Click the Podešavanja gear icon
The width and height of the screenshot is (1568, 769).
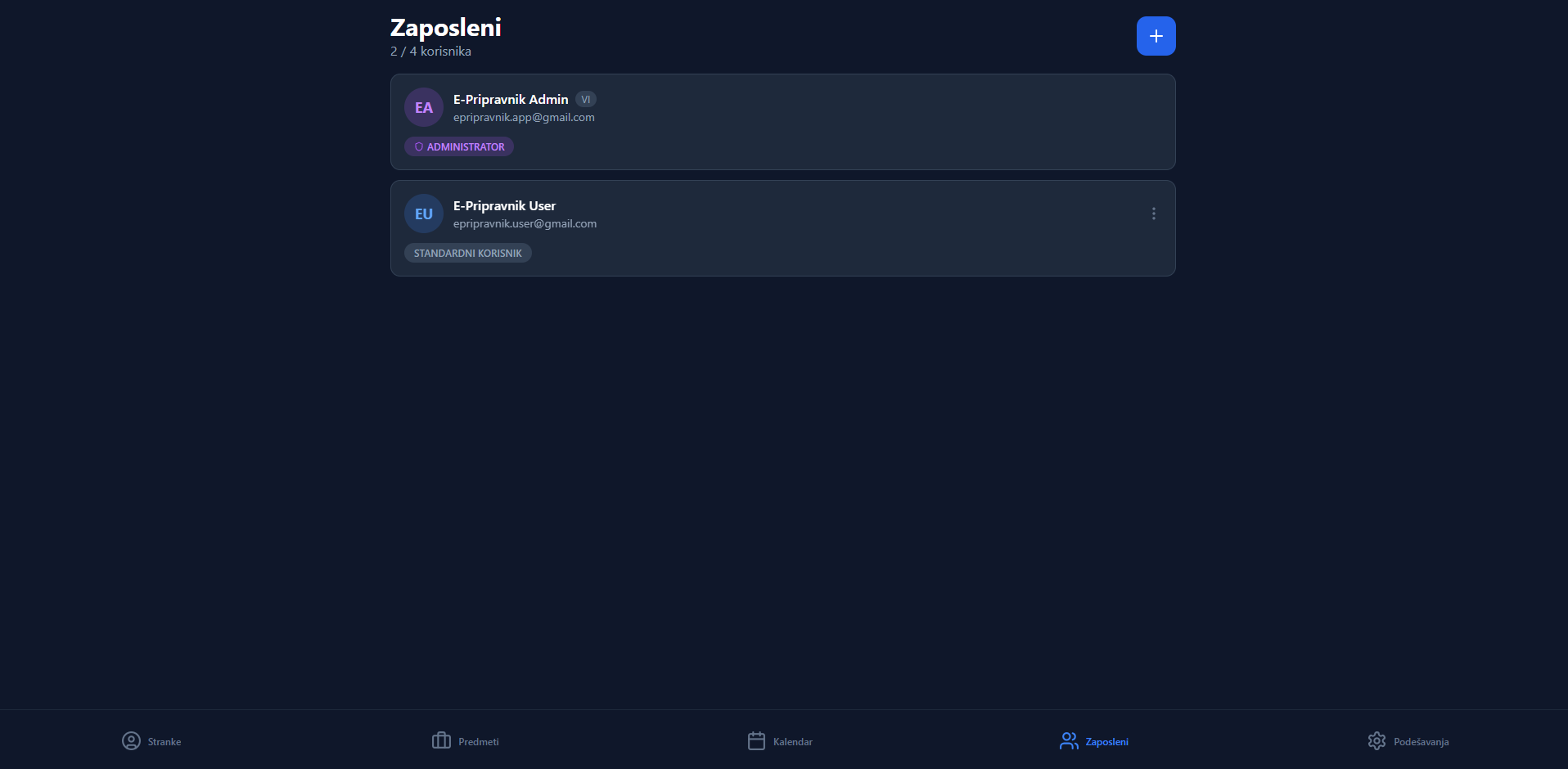click(1377, 741)
